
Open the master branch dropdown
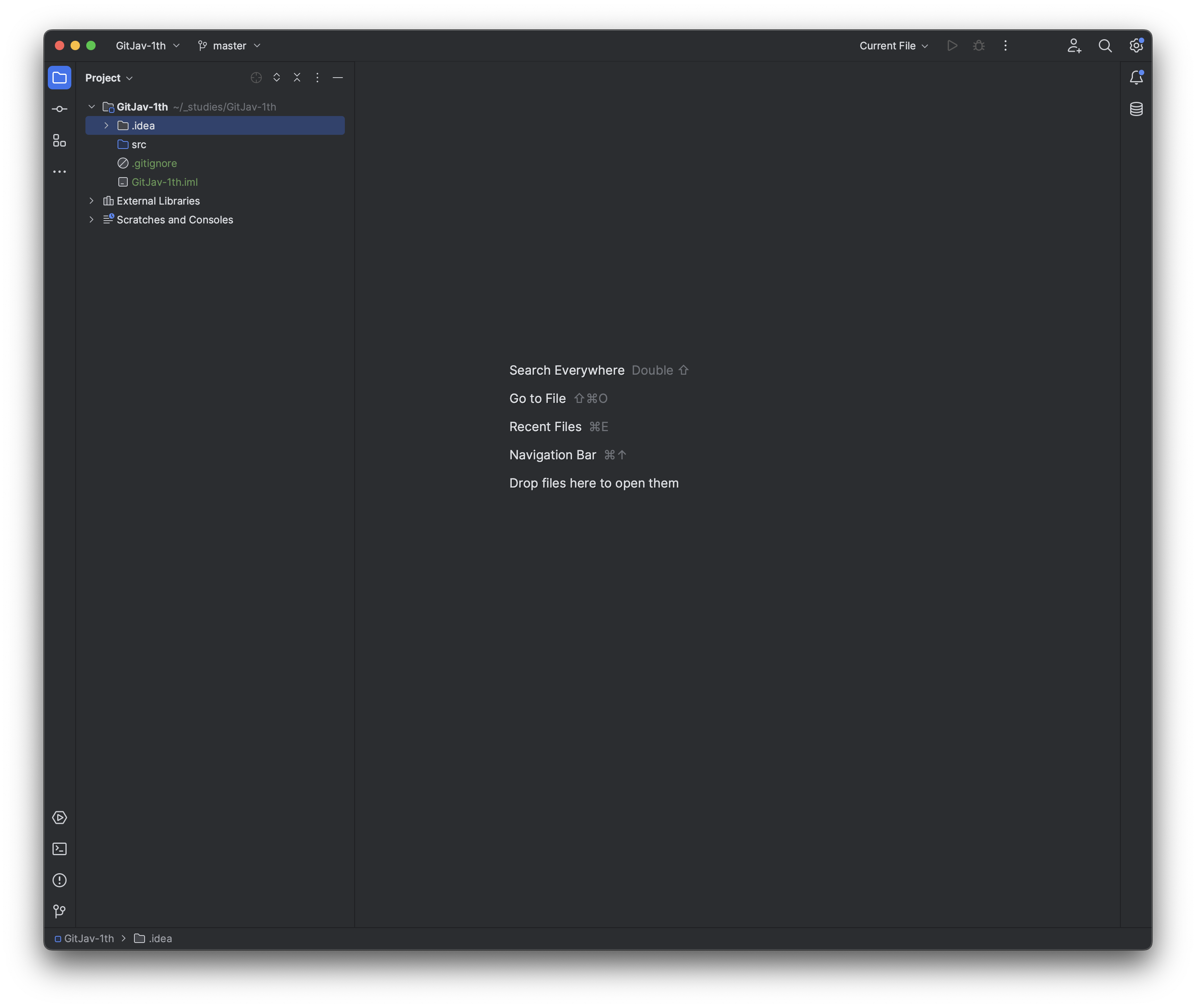click(229, 46)
